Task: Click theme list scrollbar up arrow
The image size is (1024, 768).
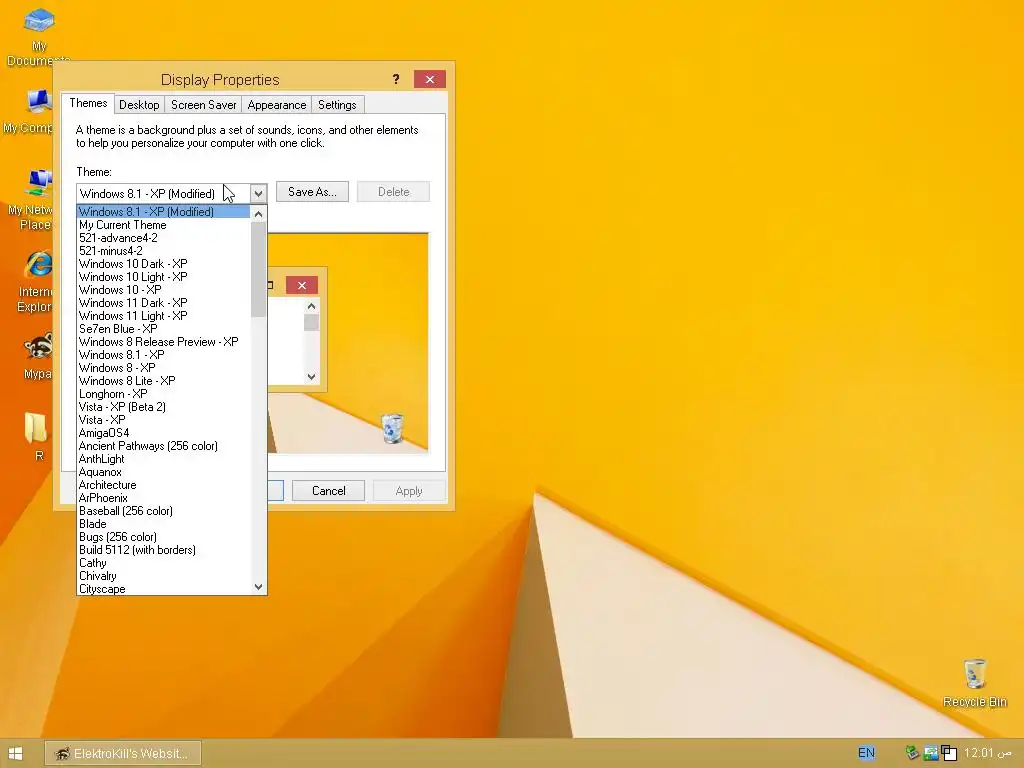Action: 259,214
